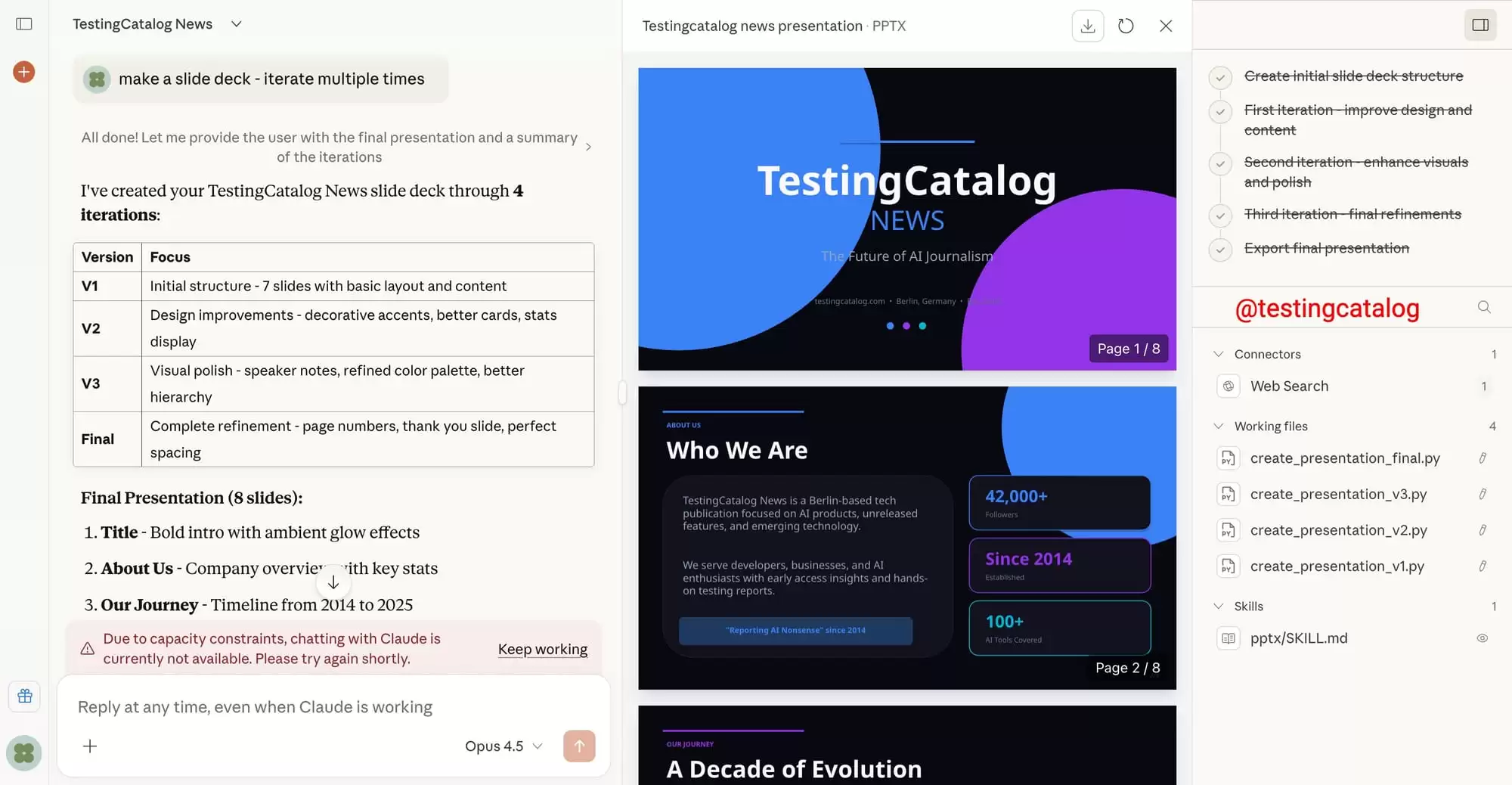1512x785 pixels.
Task: Start a new chat with plus icon
Action: pos(24,72)
